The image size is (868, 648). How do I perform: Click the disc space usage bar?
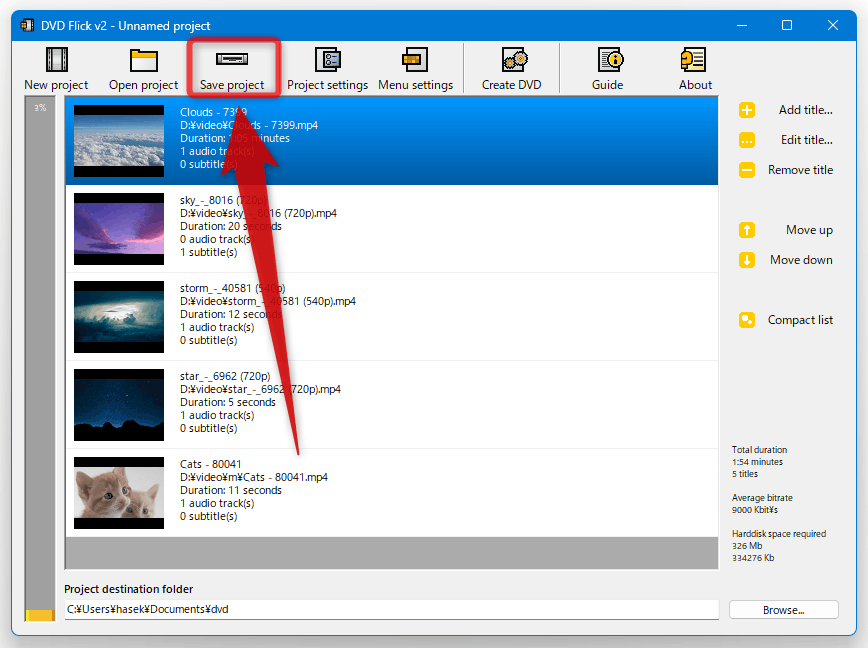[x=40, y=359]
